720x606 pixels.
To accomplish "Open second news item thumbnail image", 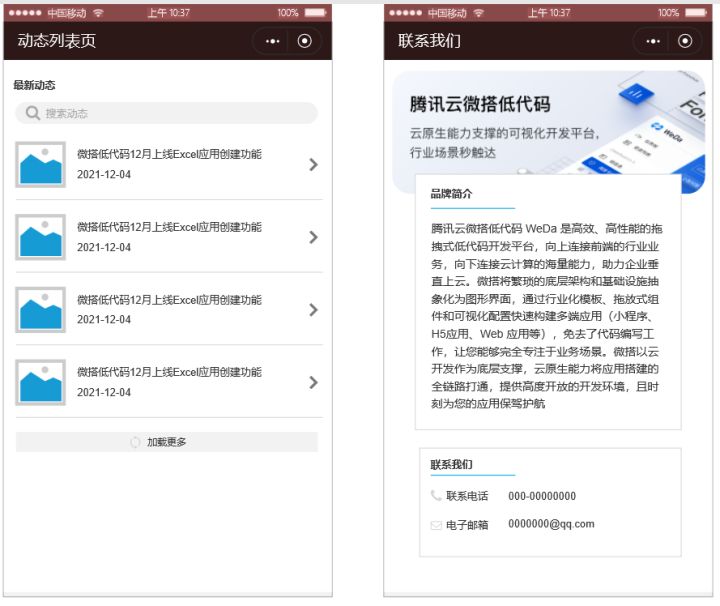I will (40, 237).
